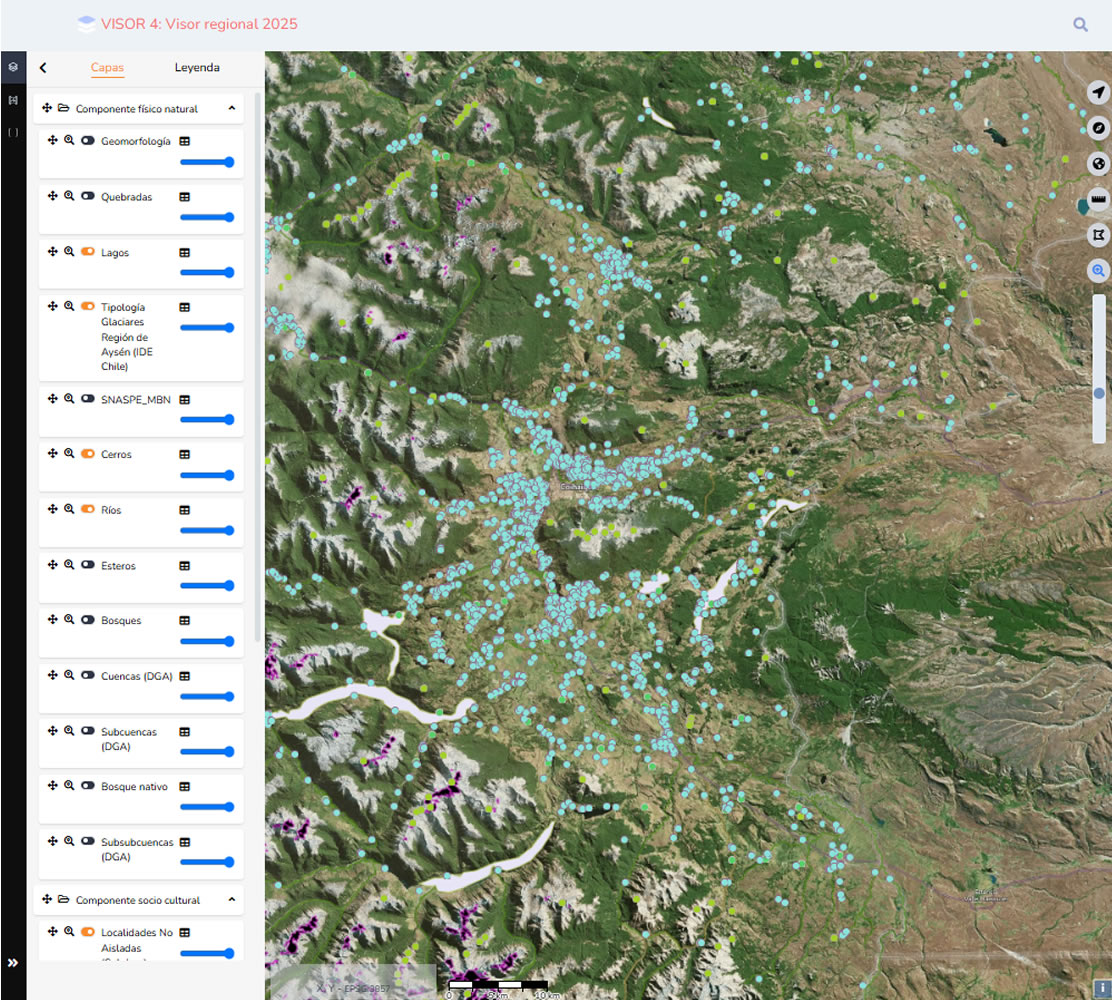Switch to the Leyenda tab
The height and width of the screenshot is (1000, 1112).
(x=197, y=68)
